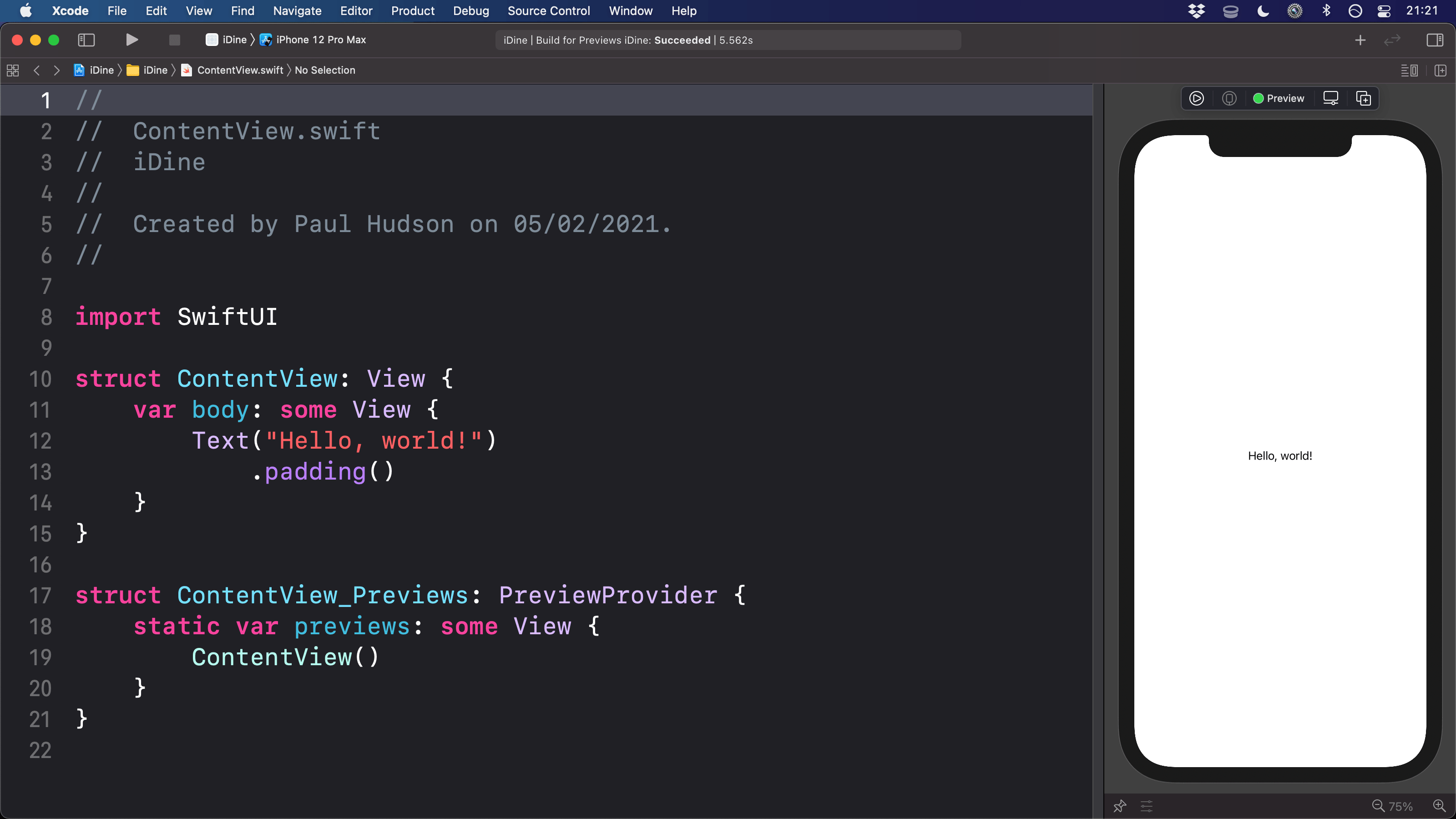Image resolution: width=1456 pixels, height=819 pixels.
Task: Click ContentView struct name on line 10
Action: (x=258, y=379)
